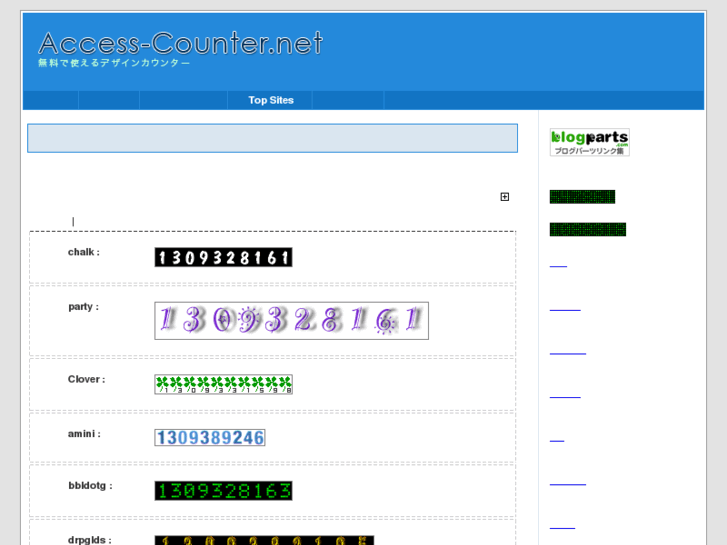Click the 'Clover :' label
The width and height of the screenshot is (727, 545).
click(87, 379)
